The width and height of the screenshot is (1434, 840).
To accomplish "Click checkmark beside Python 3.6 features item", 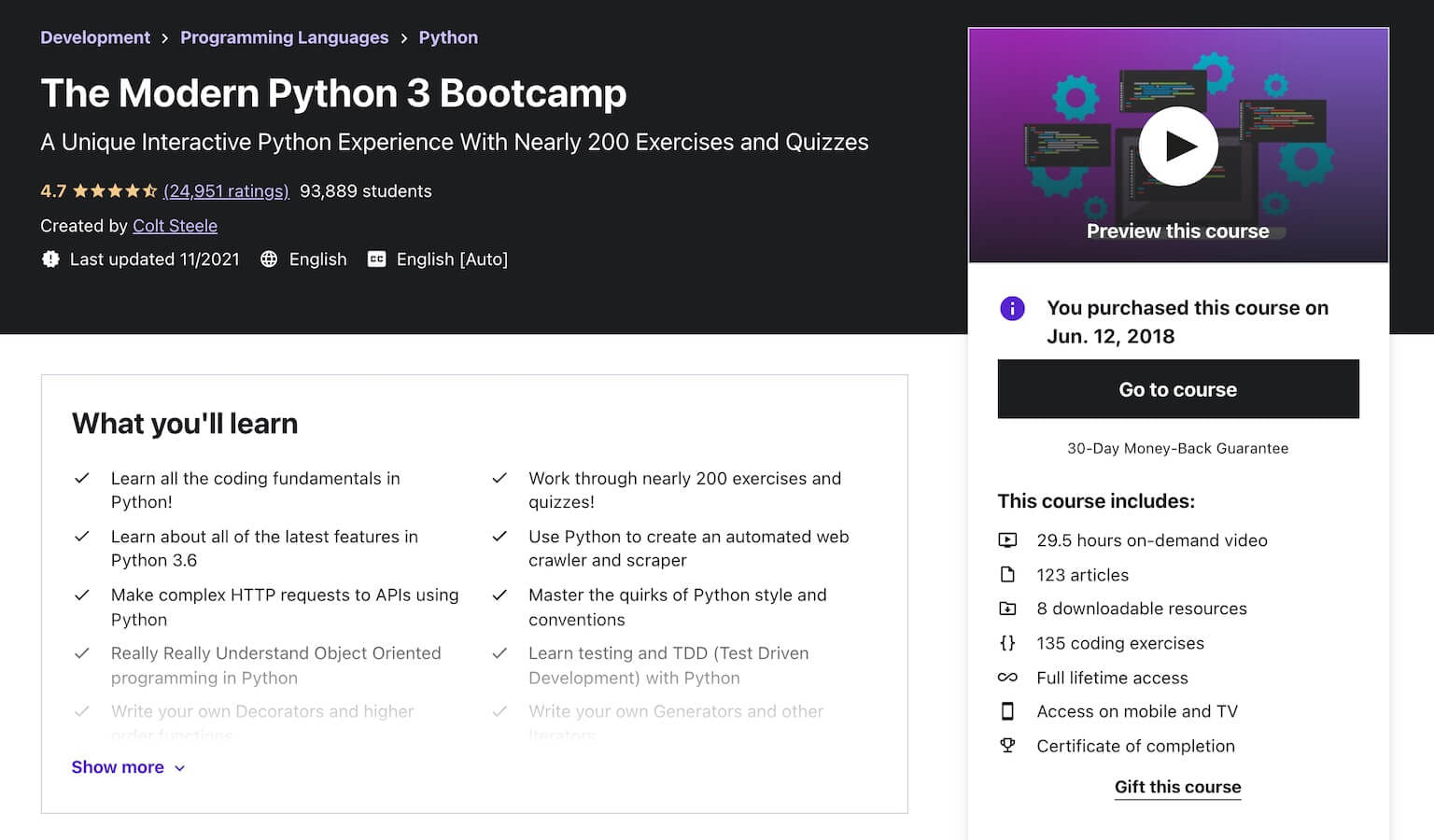I will [x=82, y=537].
